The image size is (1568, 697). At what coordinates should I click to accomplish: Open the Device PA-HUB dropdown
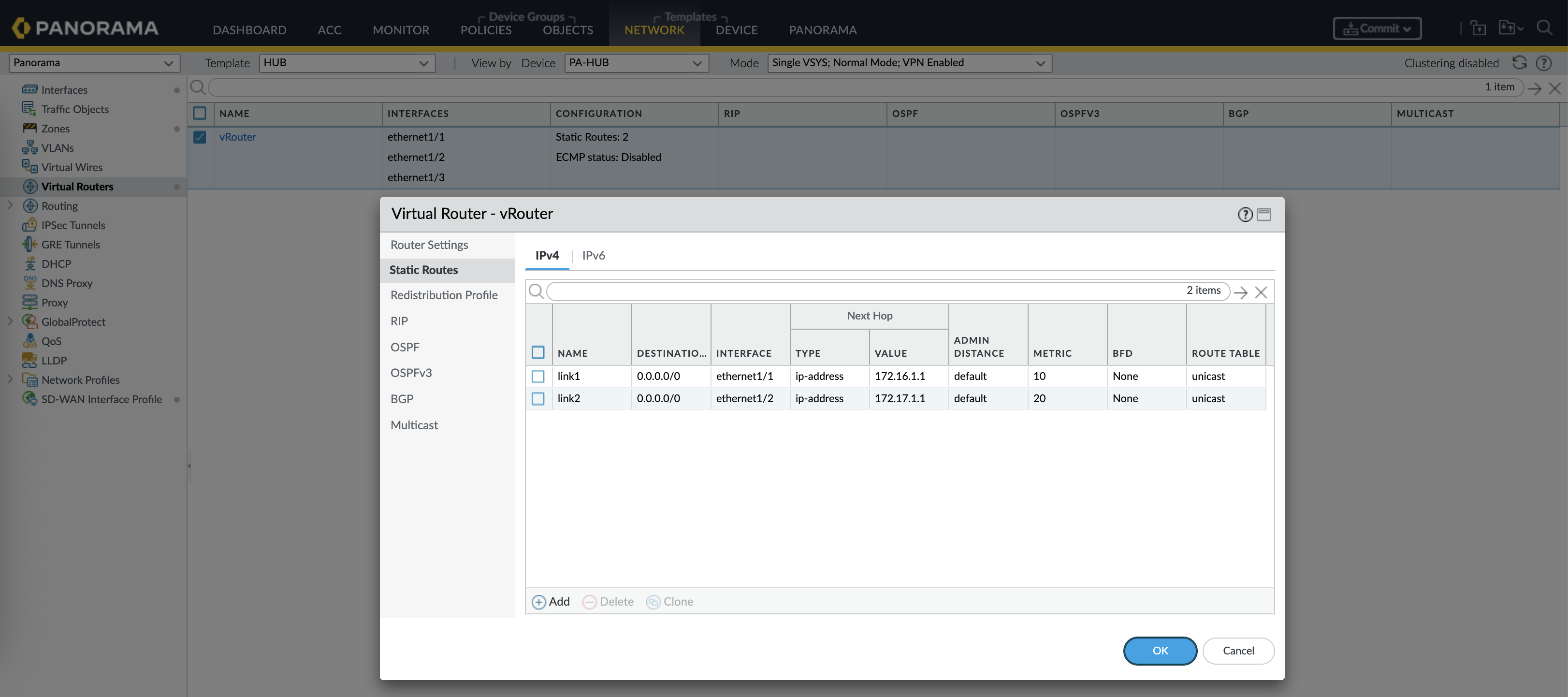click(636, 63)
